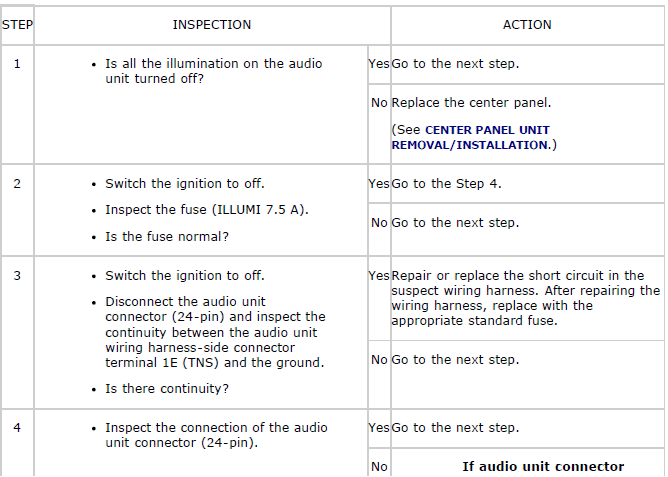The image size is (668, 477).
Task: Select the "Replace the center panel." action
Action: tap(471, 102)
